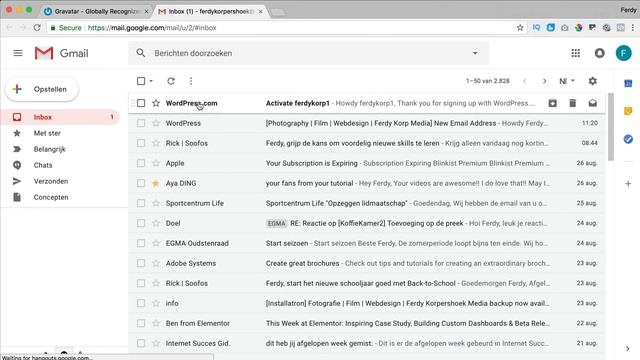This screenshot has height=360, width=640.
Task: Open the WordPress New Email Address message
Action: (x=367, y=123)
